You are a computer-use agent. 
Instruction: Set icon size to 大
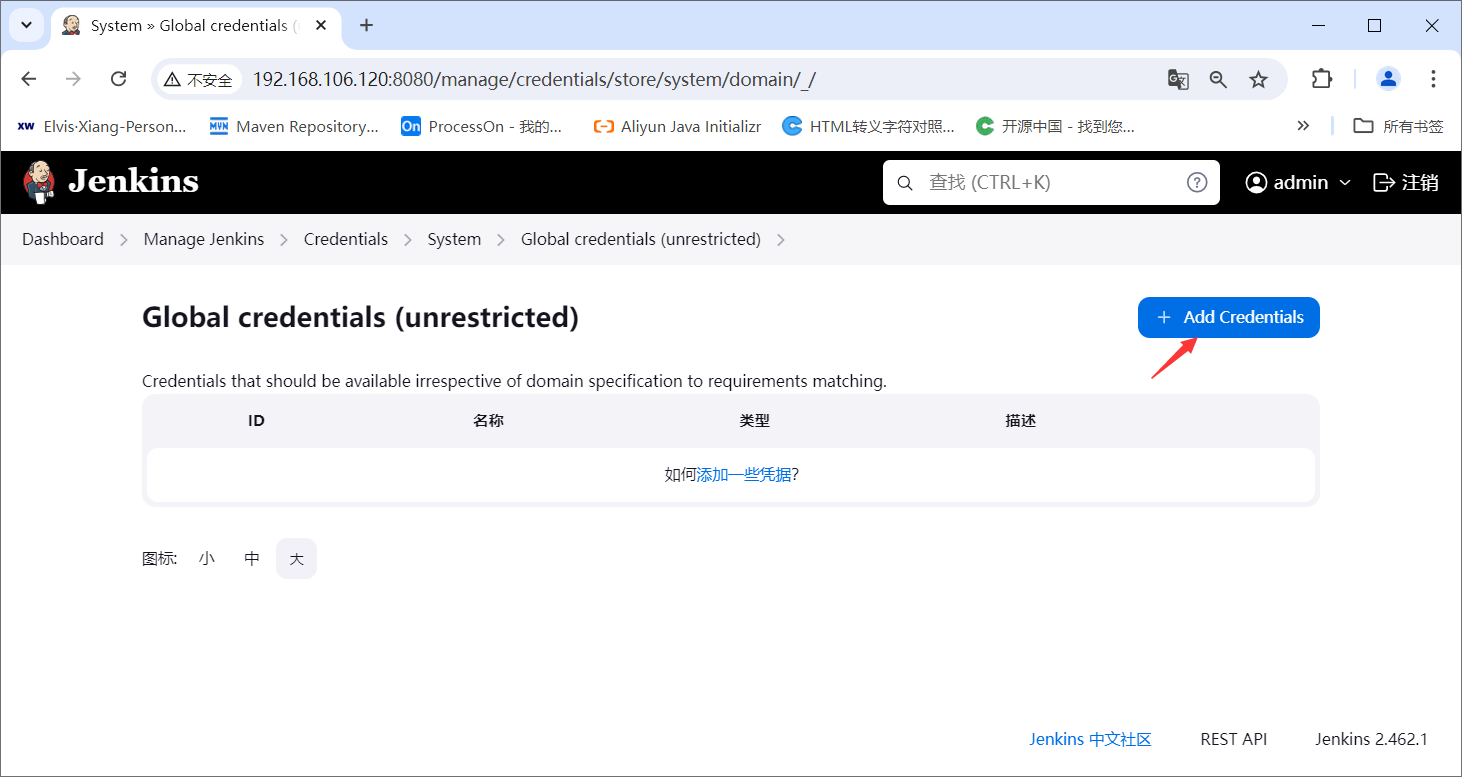297,559
